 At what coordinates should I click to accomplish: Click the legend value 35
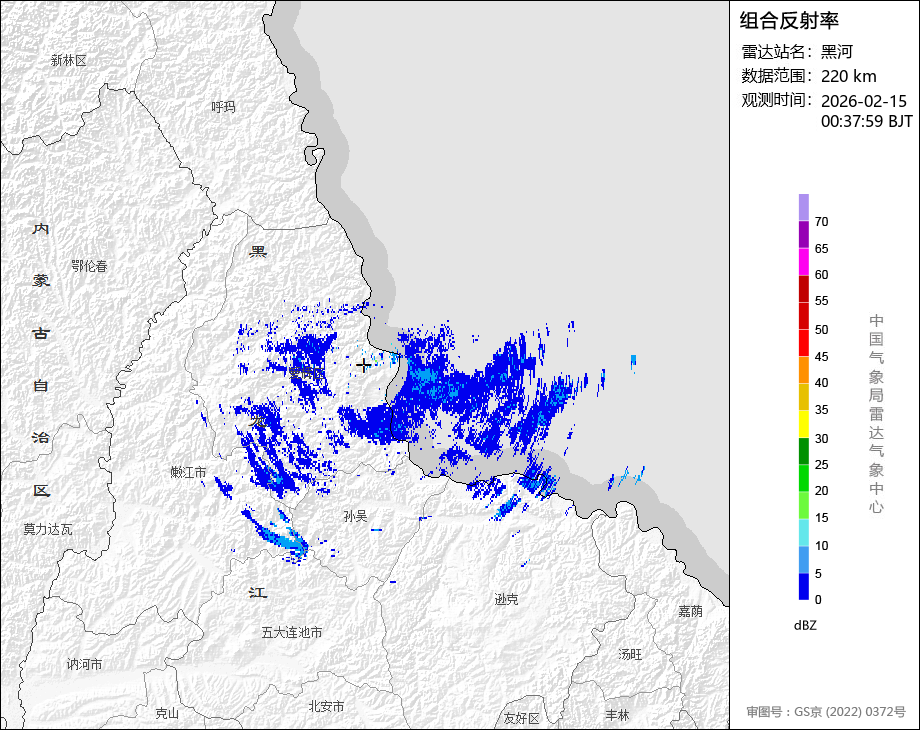[821, 410]
